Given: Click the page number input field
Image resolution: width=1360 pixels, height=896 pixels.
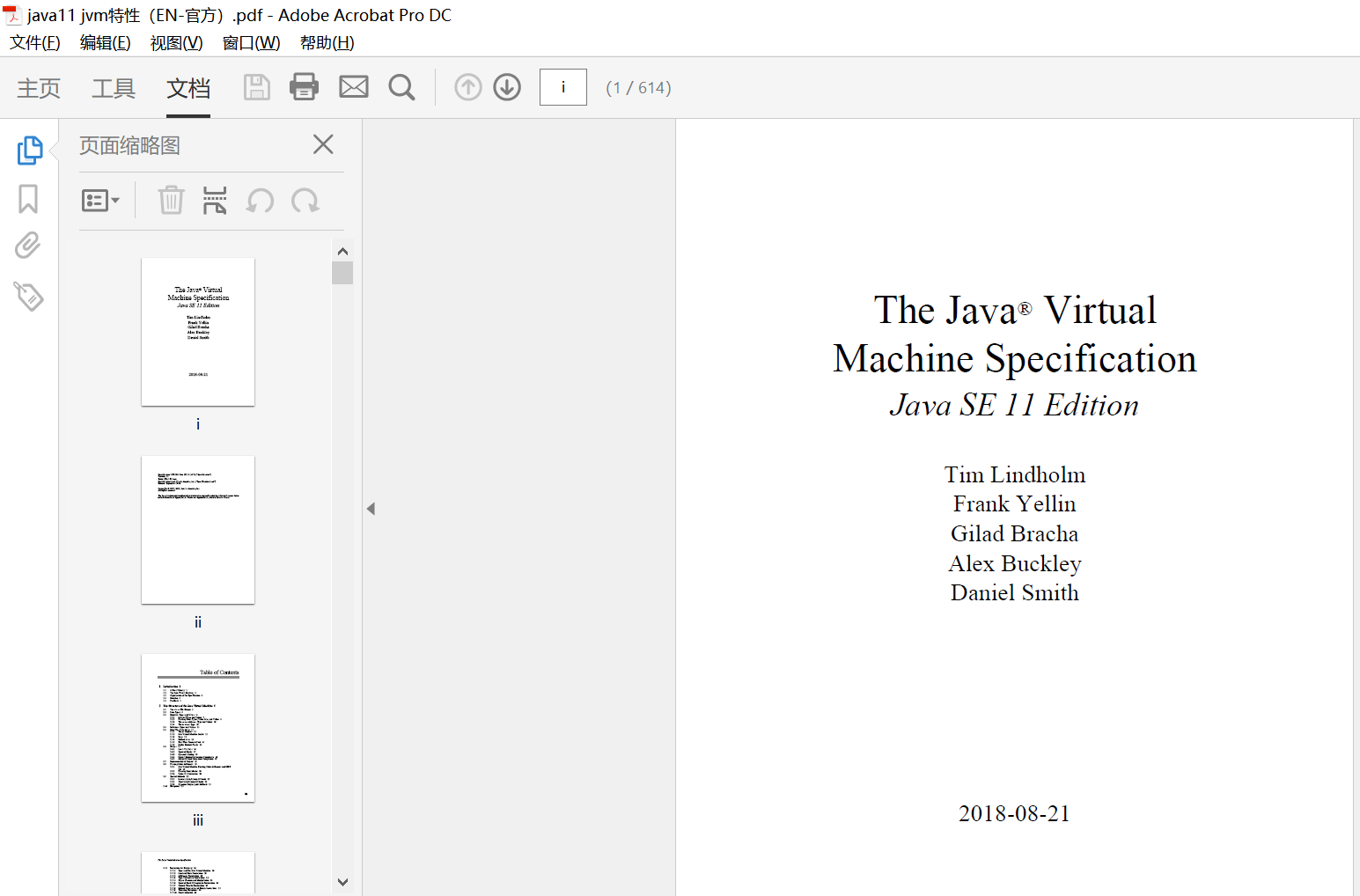Looking at the screenshot, I should click(x=563, y=87).
